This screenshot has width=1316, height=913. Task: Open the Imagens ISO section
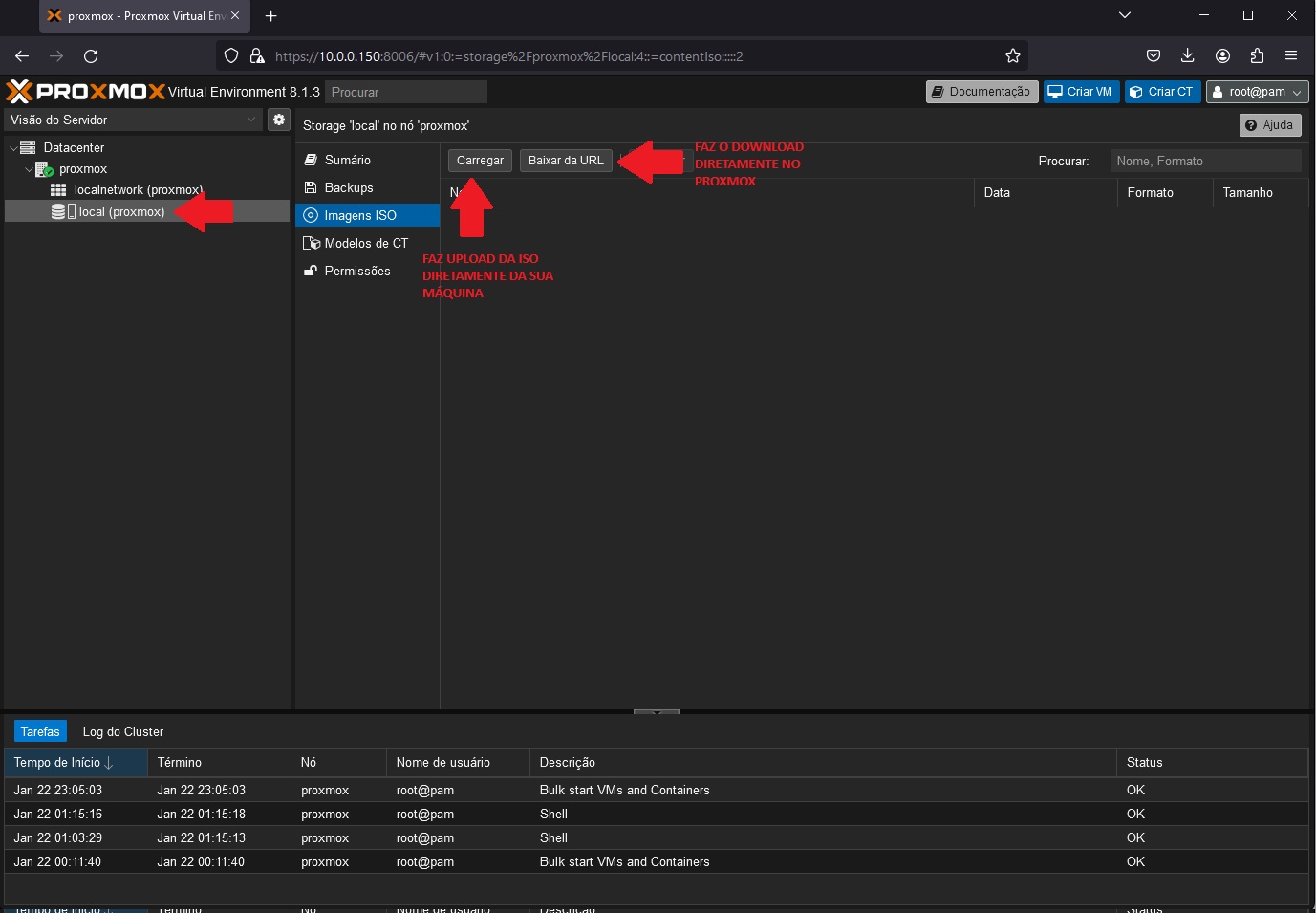click(x=367, y=215)
